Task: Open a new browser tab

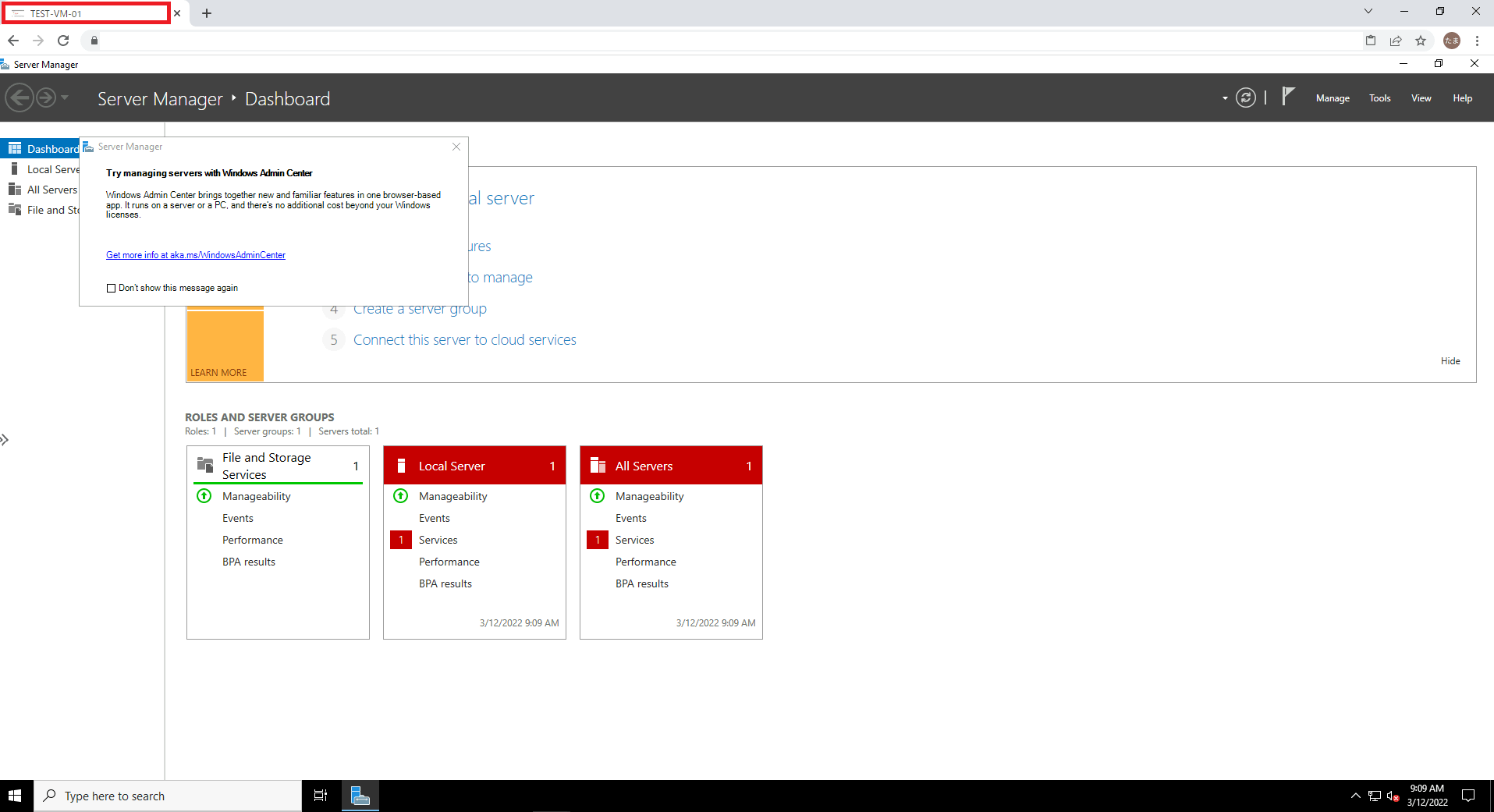Action: (207, 13)
